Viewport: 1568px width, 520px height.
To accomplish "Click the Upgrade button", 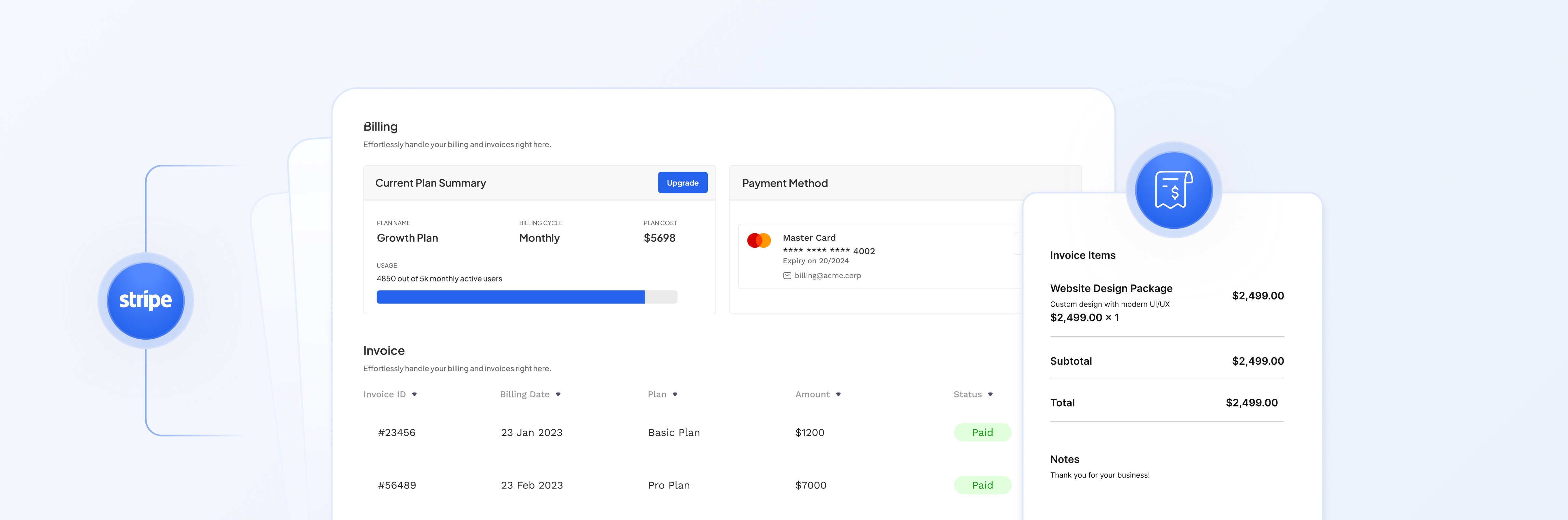I will [x=682, y=182].
